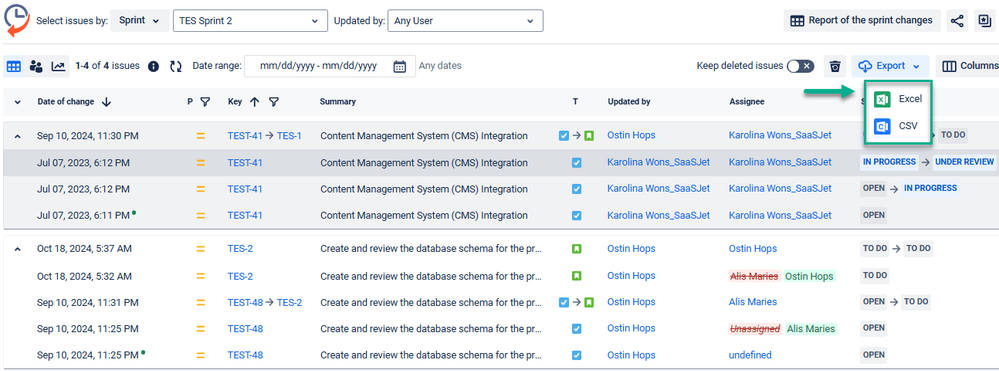Click the trash bin icon
999x371 pixels.
pos(835,66)
